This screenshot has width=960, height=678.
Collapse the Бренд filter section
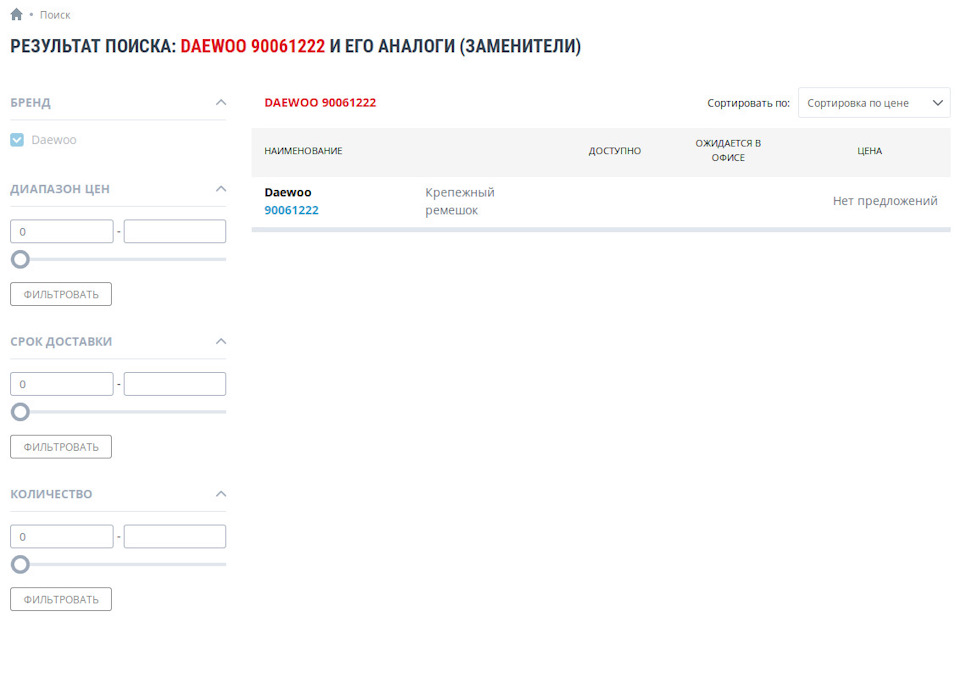(221, 102)
